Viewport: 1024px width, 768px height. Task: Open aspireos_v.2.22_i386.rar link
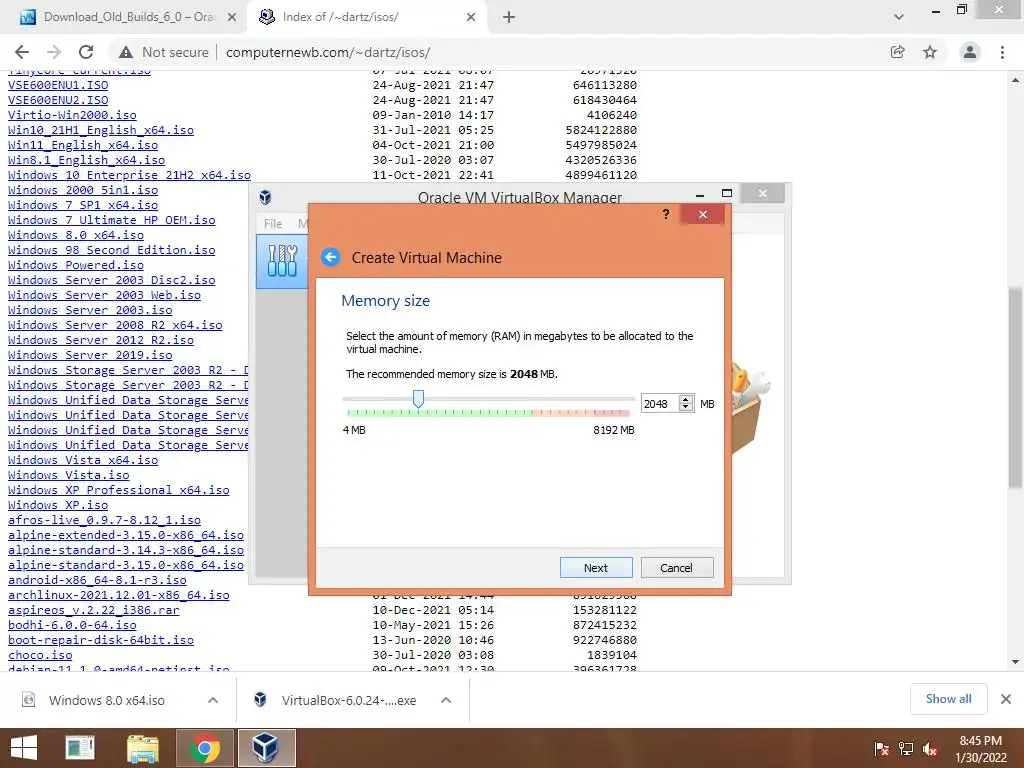pyautogui.click(x=93, y=610)
